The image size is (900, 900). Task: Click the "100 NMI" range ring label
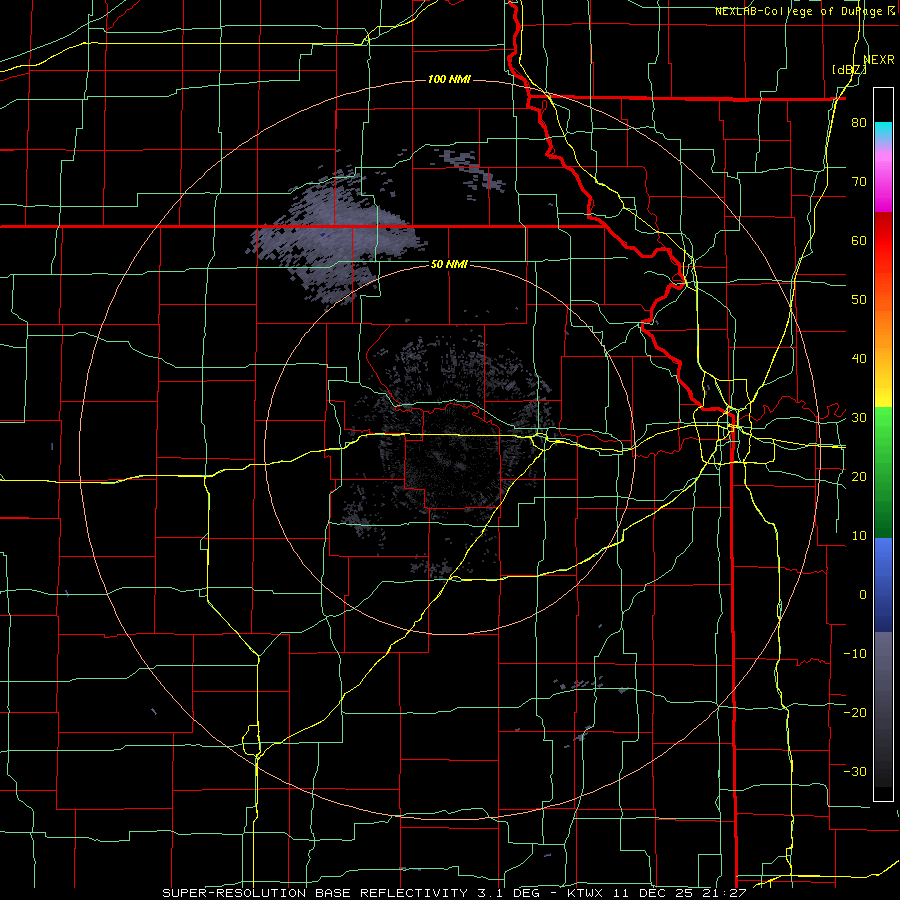[x=449, y=79]
